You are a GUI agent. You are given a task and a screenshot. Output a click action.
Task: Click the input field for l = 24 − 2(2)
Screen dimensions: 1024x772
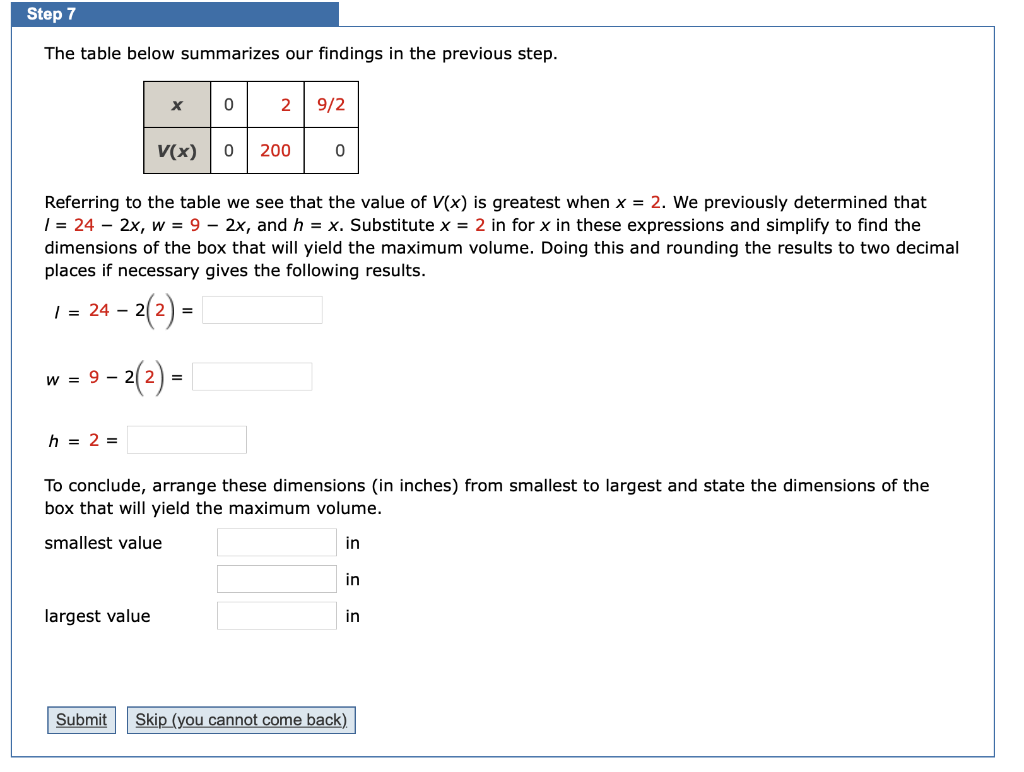[x=261, y=310]
